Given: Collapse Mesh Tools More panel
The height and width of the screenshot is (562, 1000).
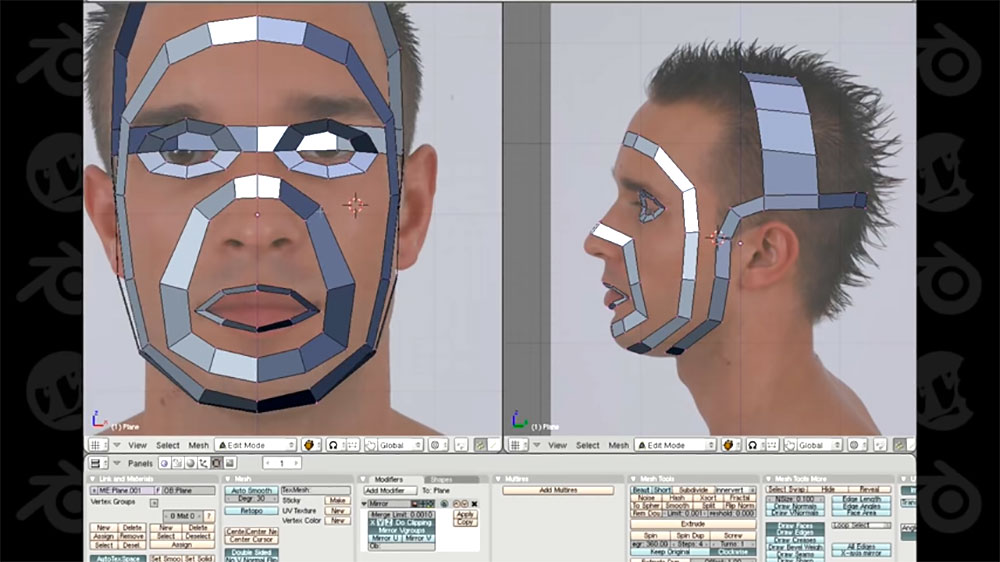Looking at the screenshot, I should pos(768,478).
